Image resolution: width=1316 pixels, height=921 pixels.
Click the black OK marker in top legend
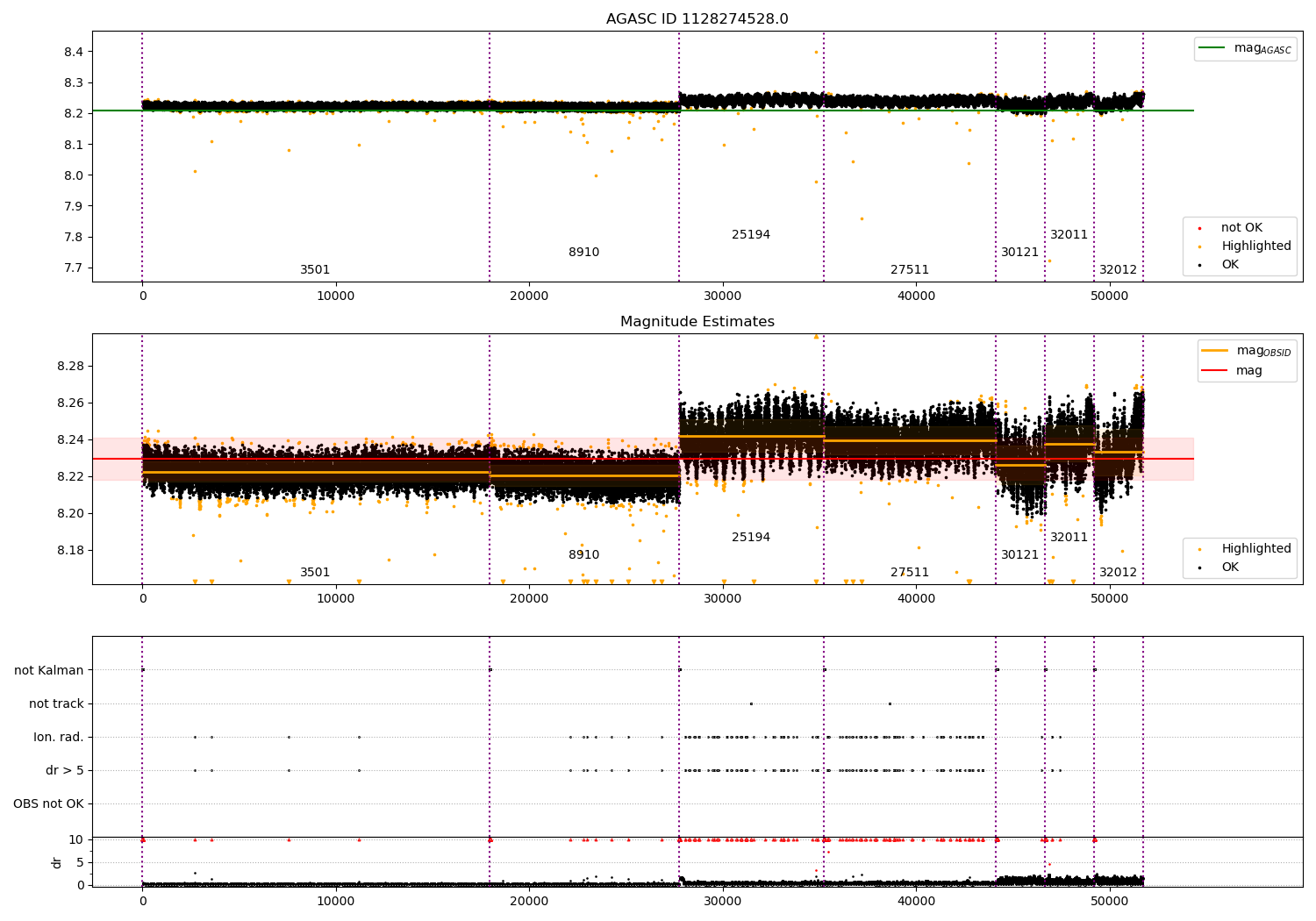(1199, 265)
